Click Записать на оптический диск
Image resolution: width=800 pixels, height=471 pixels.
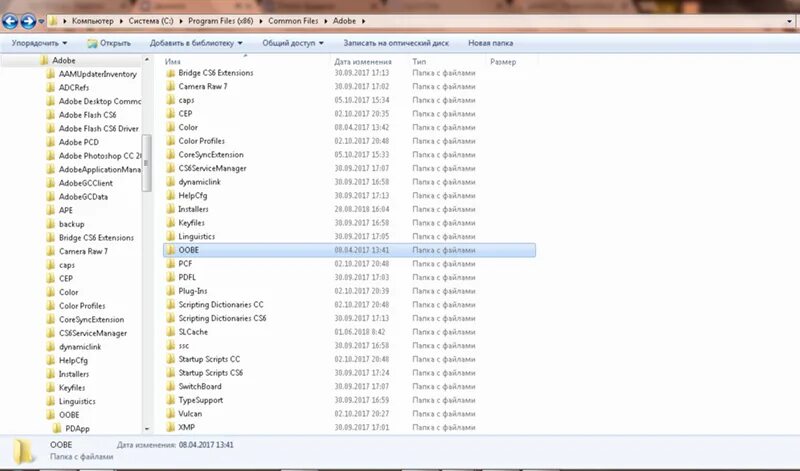(x=396, y=43)
